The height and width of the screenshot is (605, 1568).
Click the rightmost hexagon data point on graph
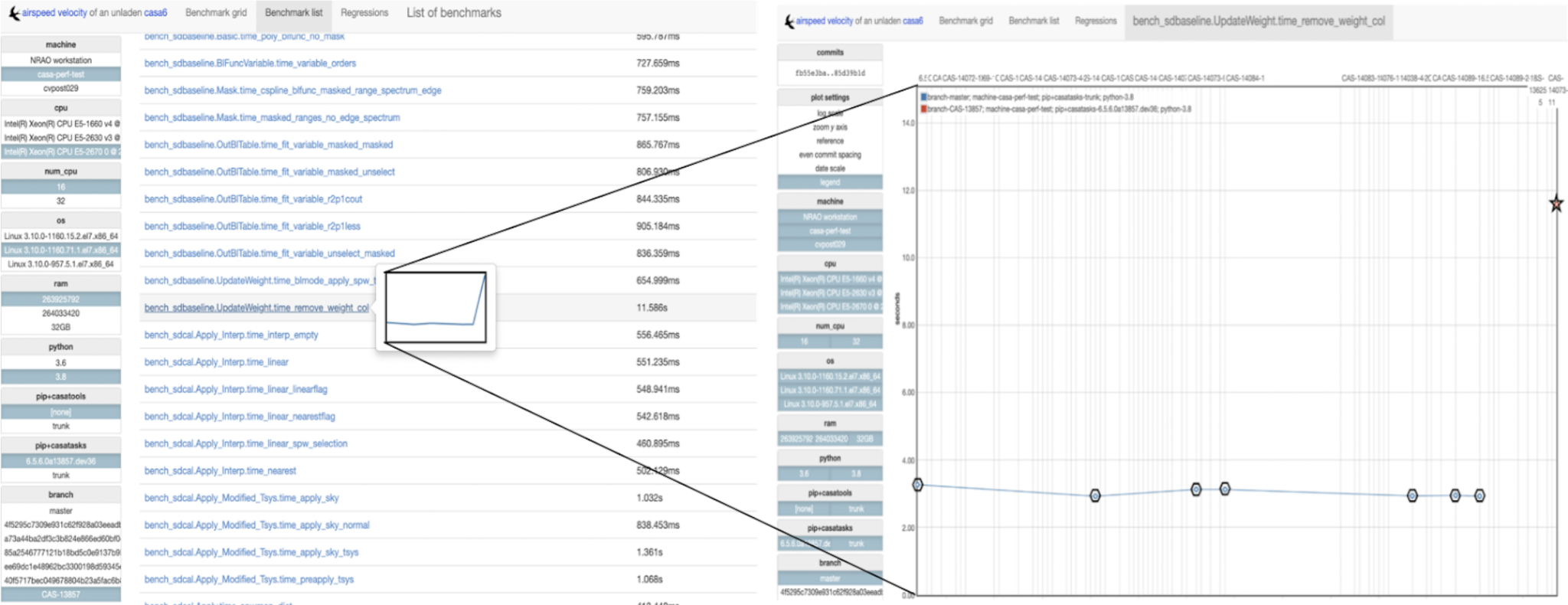coord(1479,495)
